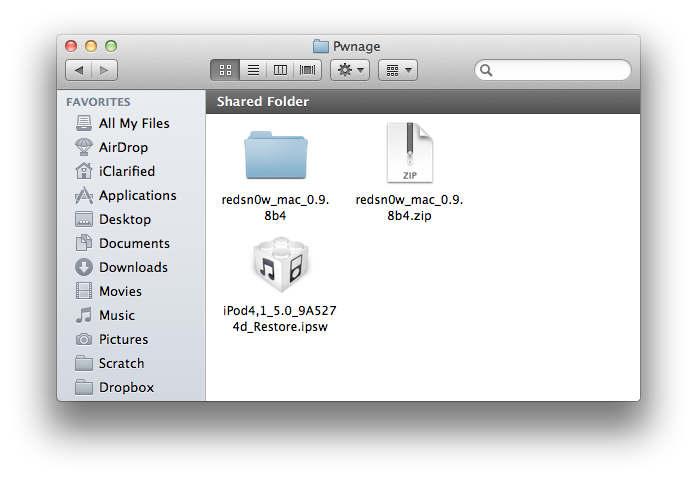Switch to column view mode

click(x=280, y=70)
